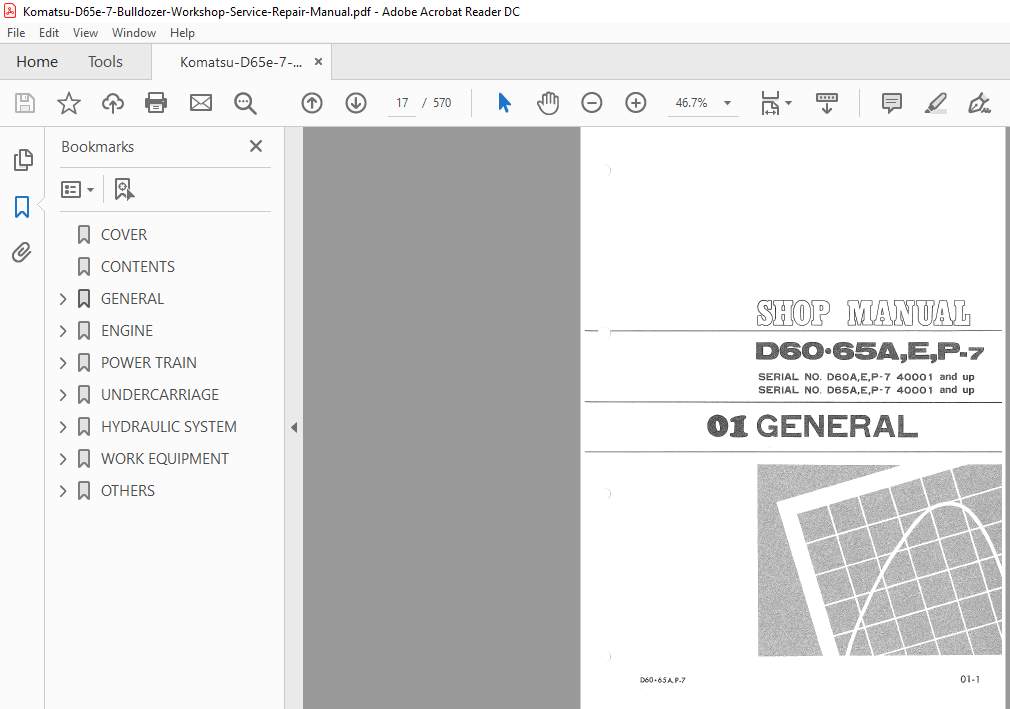
Task: Click the read mode scrolling icon
Action: 827,103
